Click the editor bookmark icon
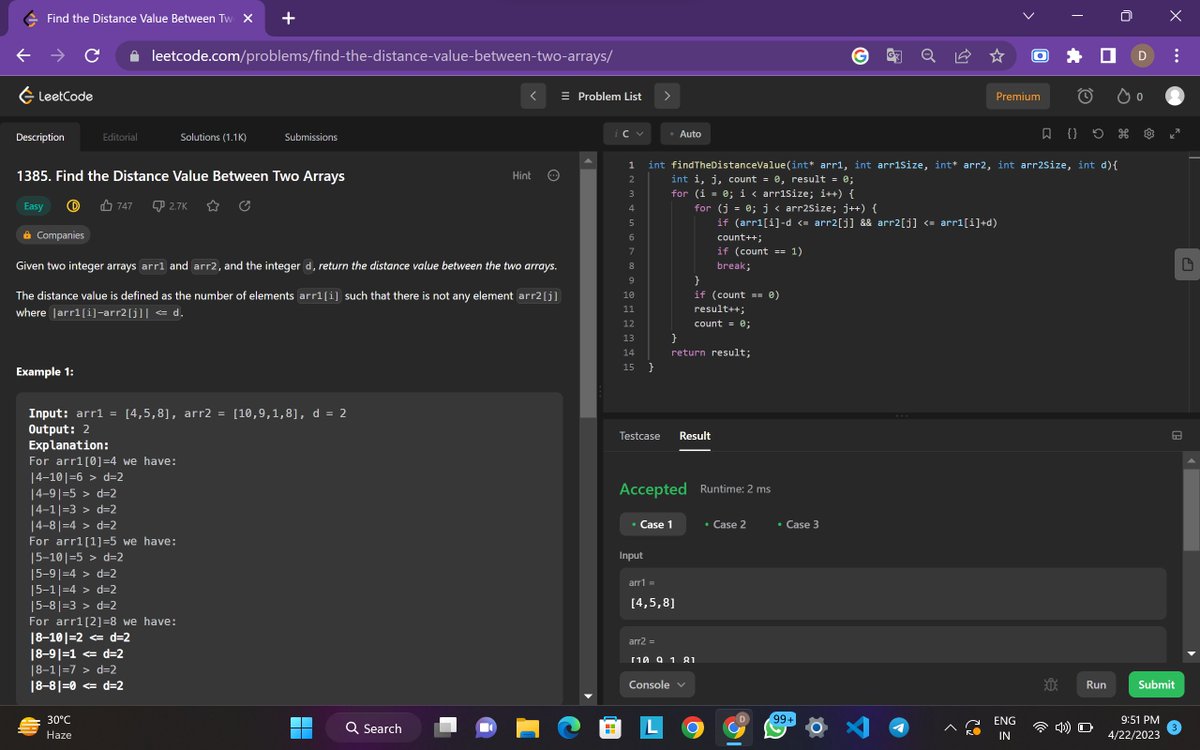The height and width of the screenshot is (750, 1200). [x=1046, y=133]
